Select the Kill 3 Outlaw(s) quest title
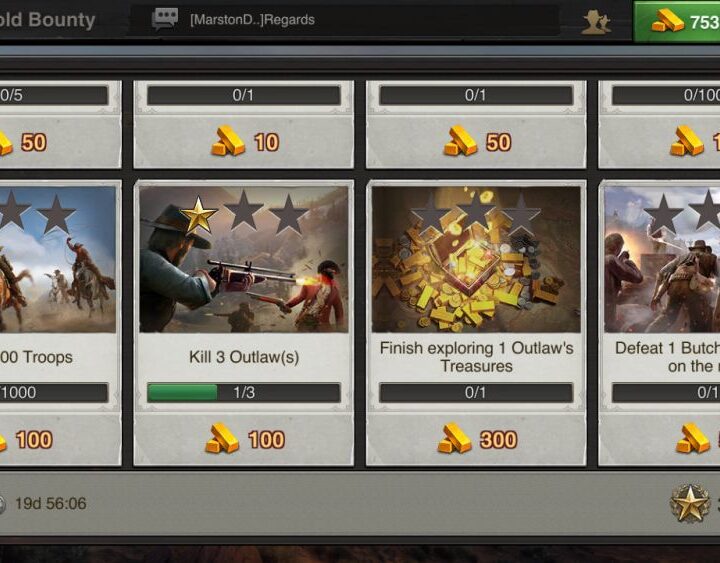 pos(244,357)
